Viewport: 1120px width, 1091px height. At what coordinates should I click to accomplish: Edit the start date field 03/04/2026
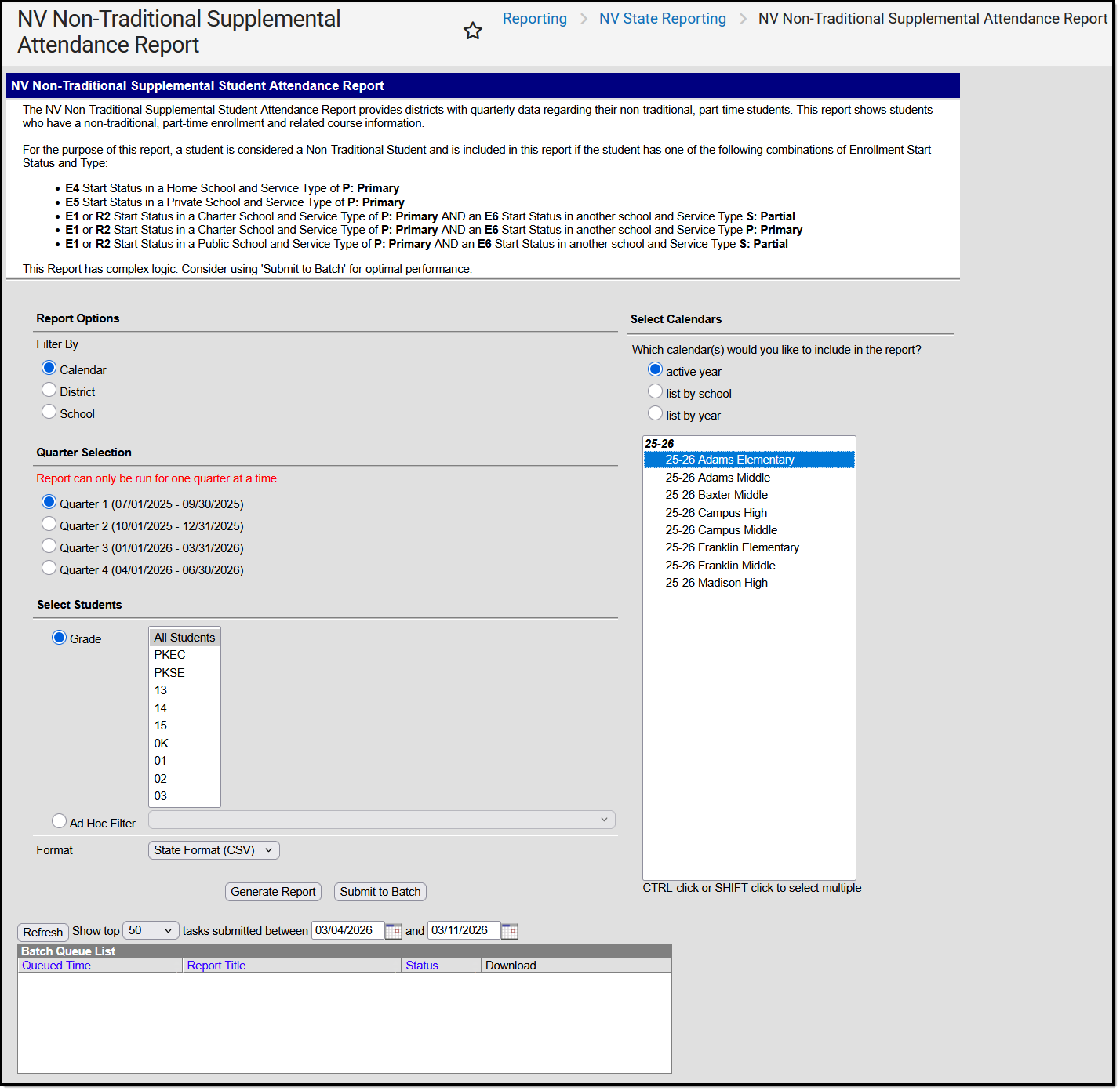348,930
